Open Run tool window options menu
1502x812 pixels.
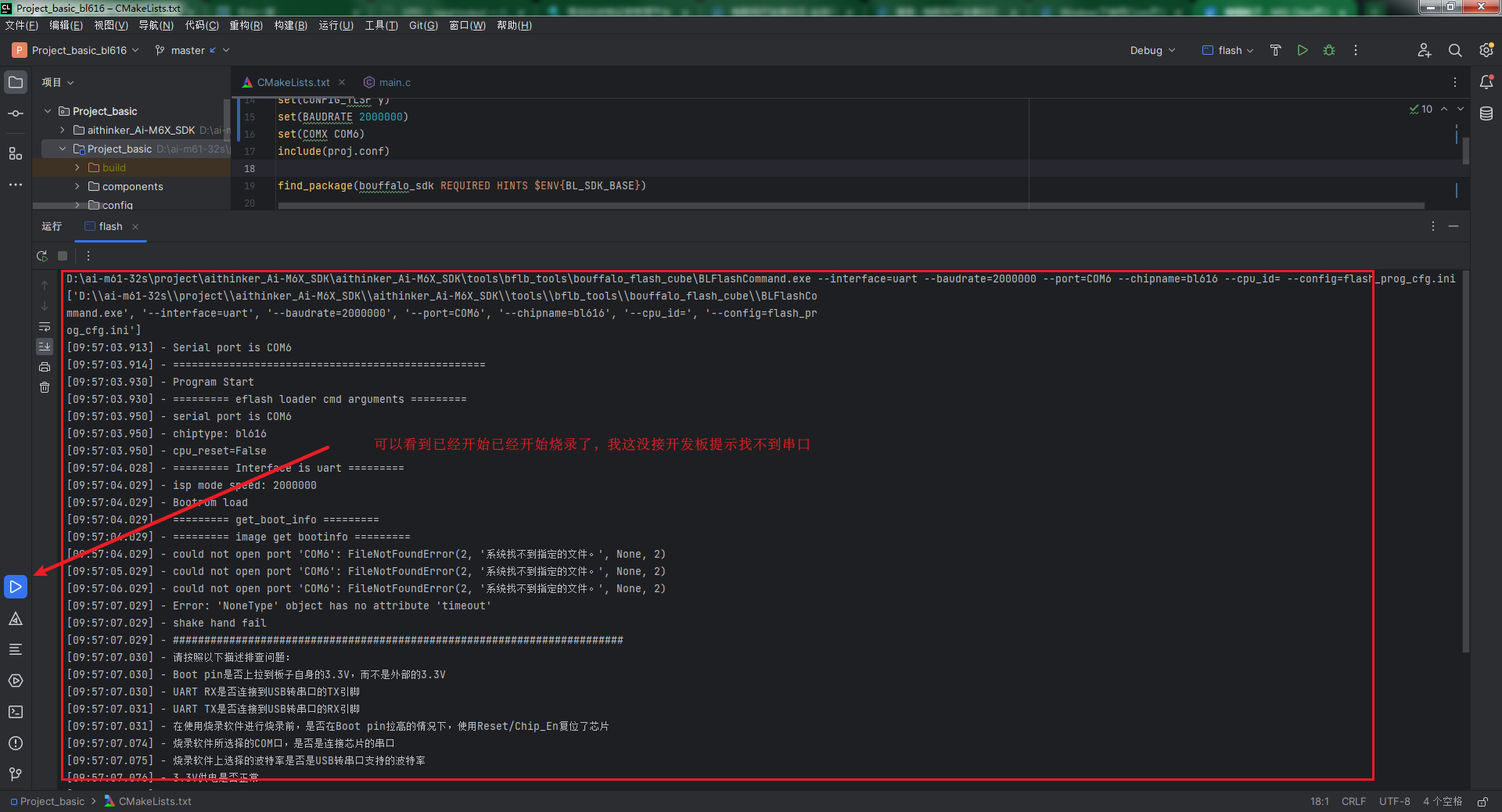1433,226
